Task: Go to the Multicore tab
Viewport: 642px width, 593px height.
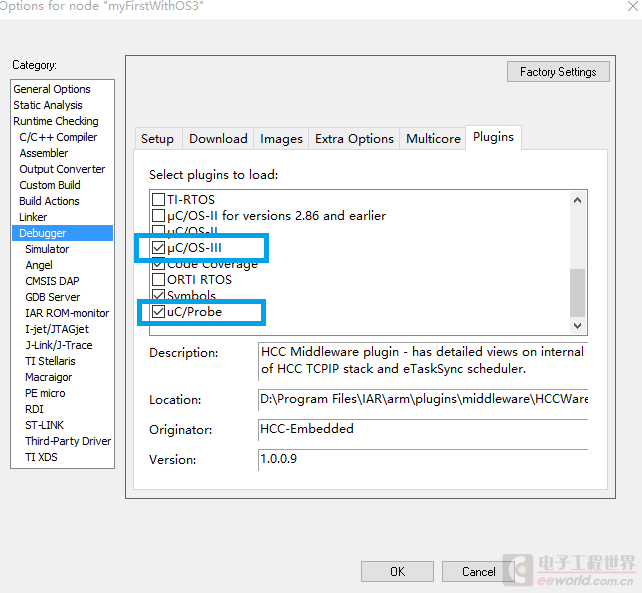Action: (x=433, y=139)
